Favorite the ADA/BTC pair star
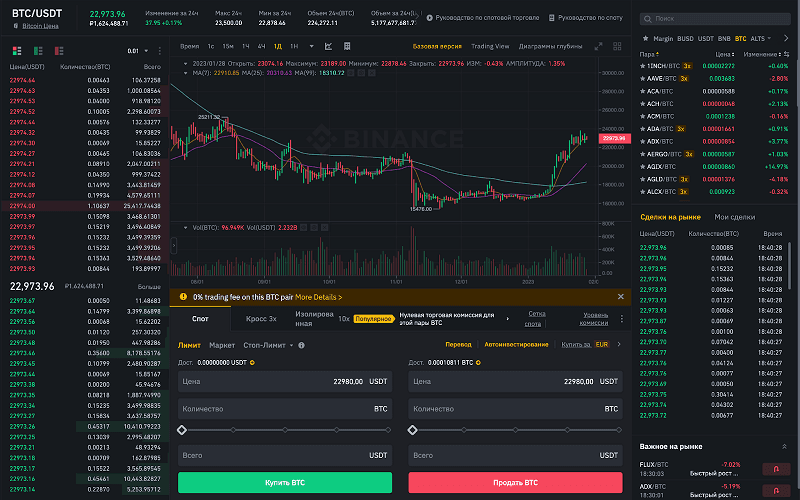This screenshot has height=500, width=800. 643,129
